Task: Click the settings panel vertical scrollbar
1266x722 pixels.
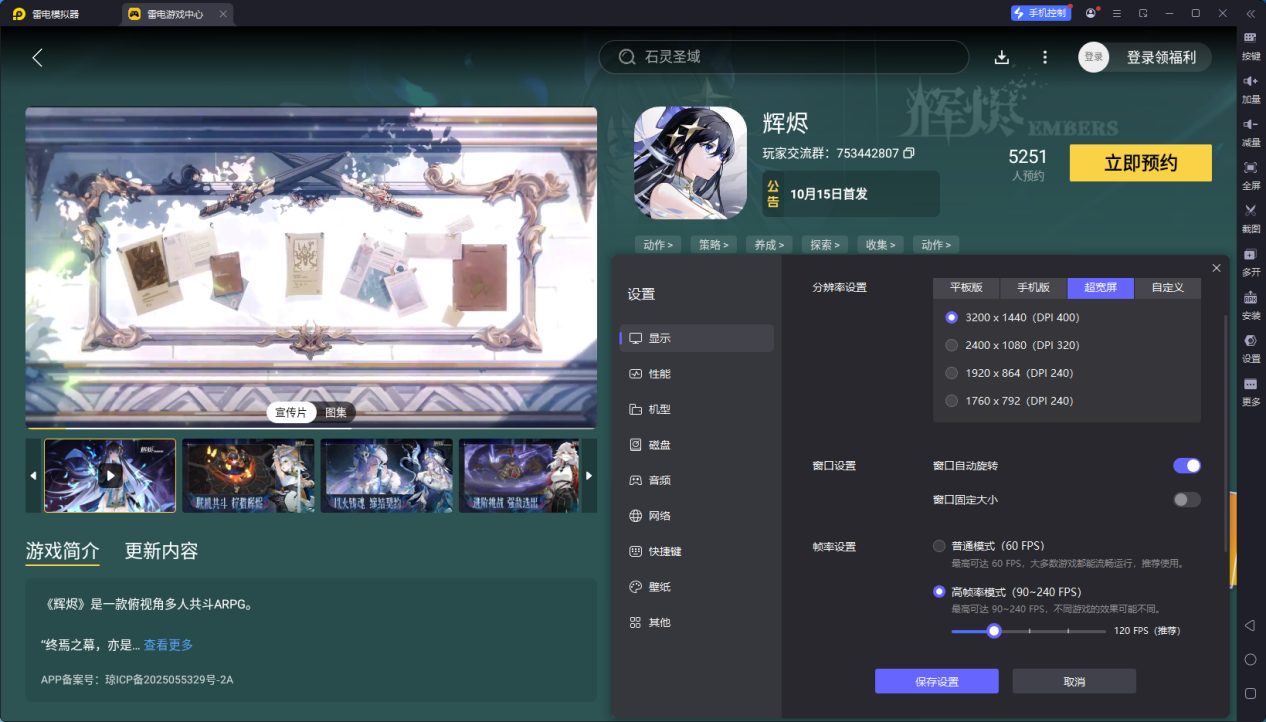Action: pyautogui.click(x=1226, y=432)
